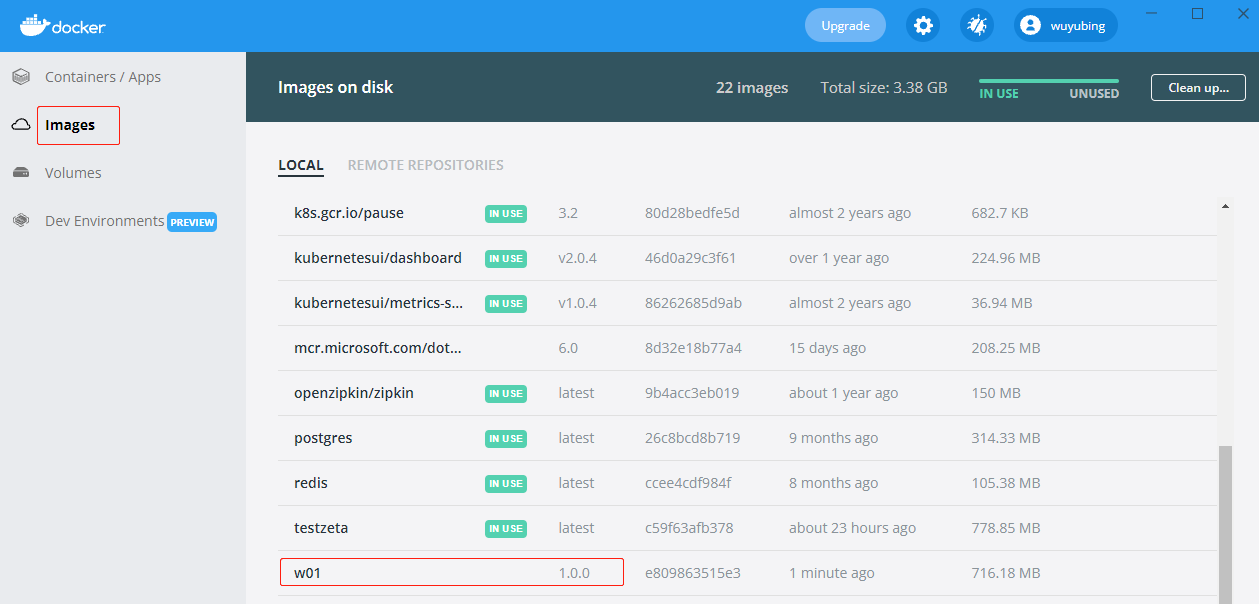The width and height of the screenshot is (1259, 604).
Task: Click IN USE badge for openzipkin/zipkin
Action: 506,393
